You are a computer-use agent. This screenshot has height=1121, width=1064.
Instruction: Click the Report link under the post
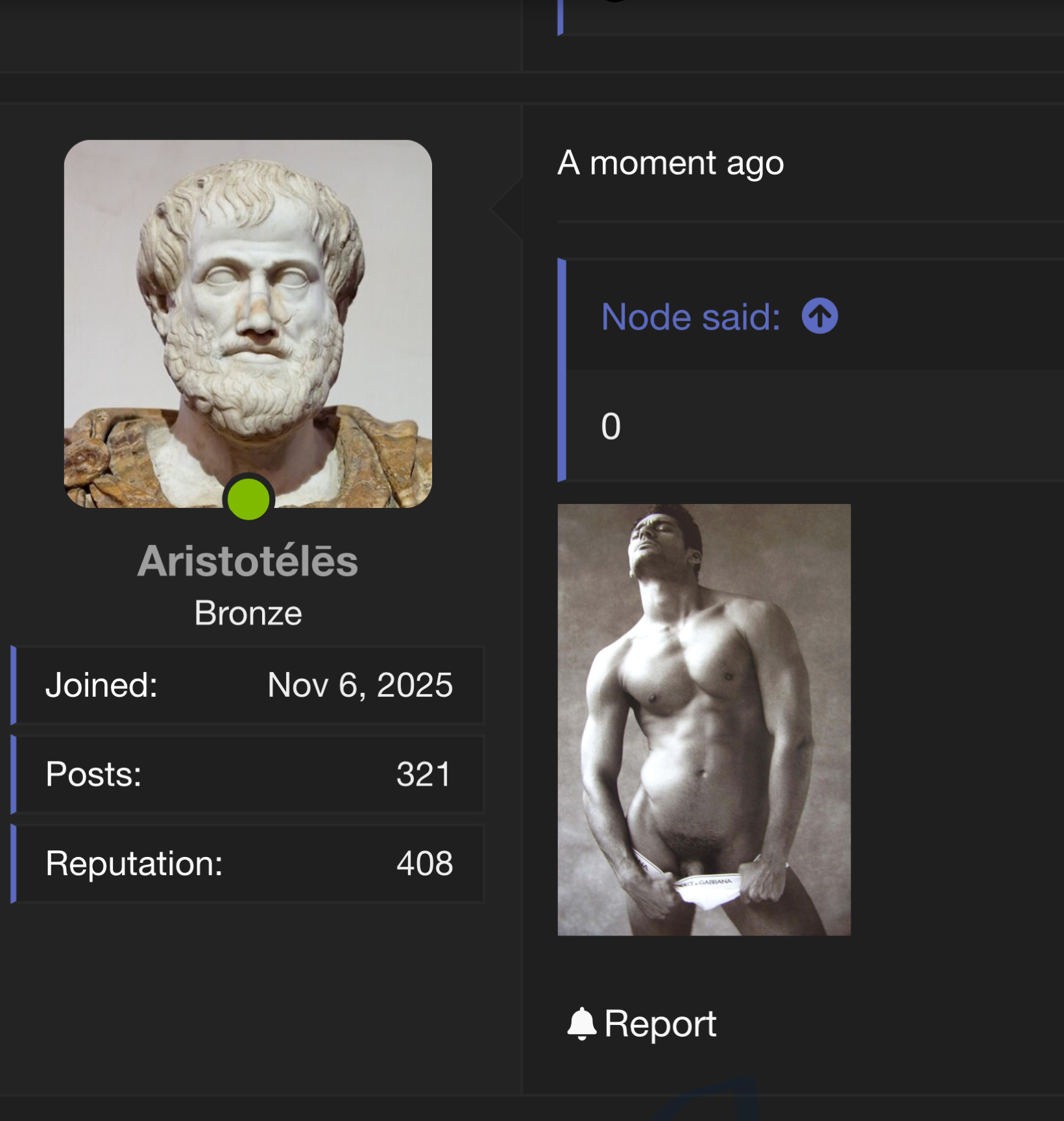click(660, 1024)
